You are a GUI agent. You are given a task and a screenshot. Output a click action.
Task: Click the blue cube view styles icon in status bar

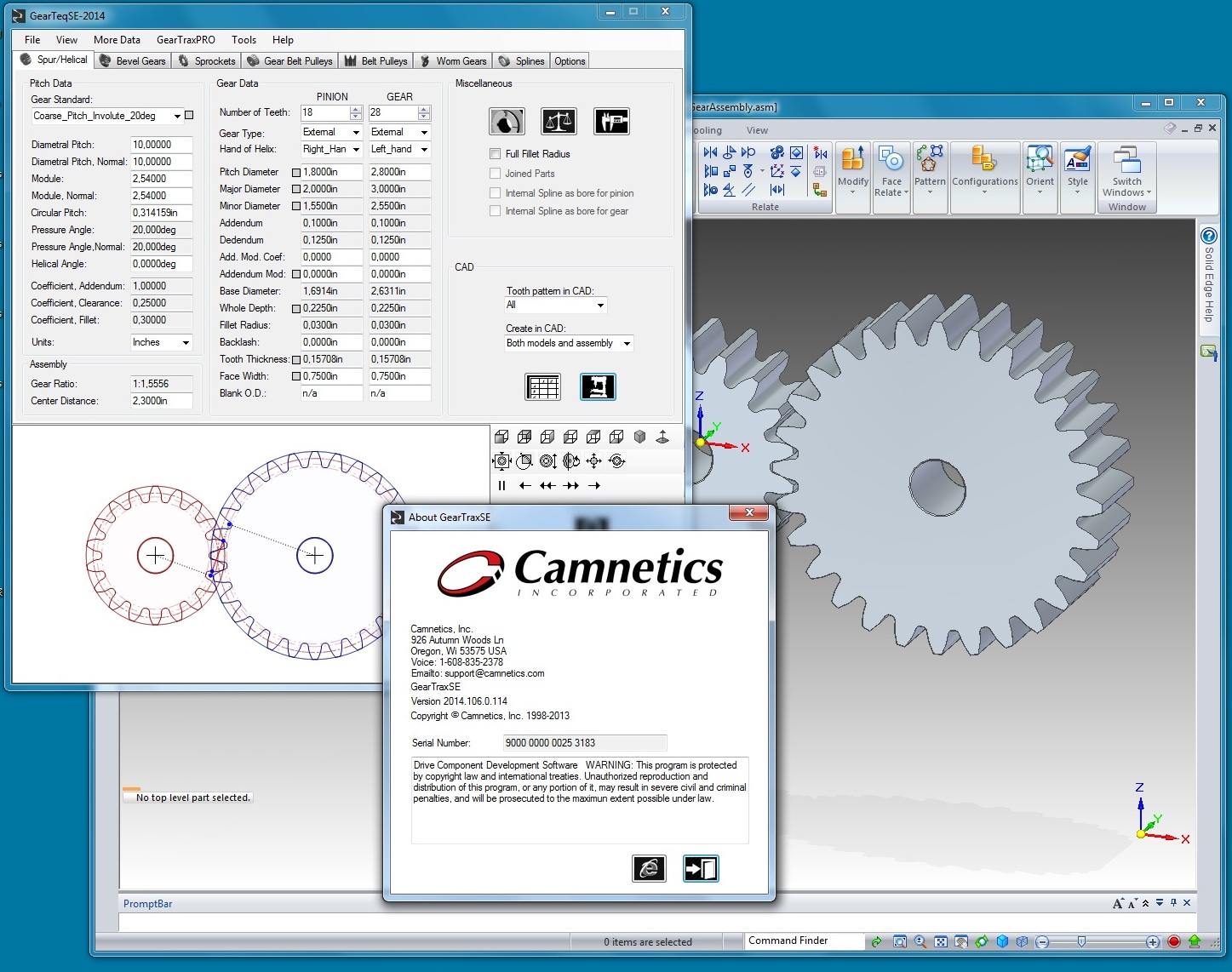tap(1002, 941)
